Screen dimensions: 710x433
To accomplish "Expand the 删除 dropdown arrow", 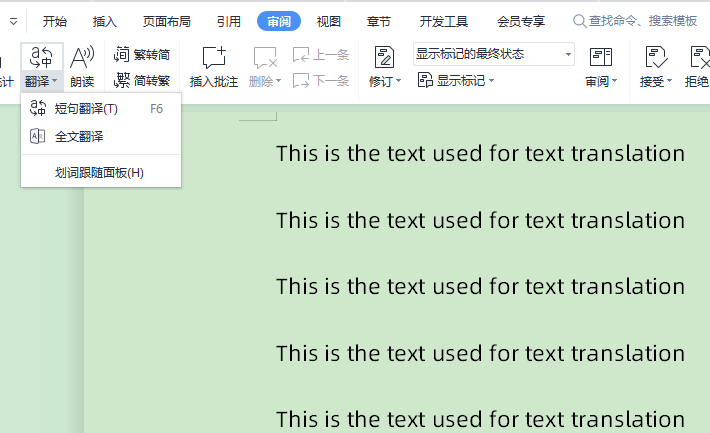I will (x=279, y=81).
